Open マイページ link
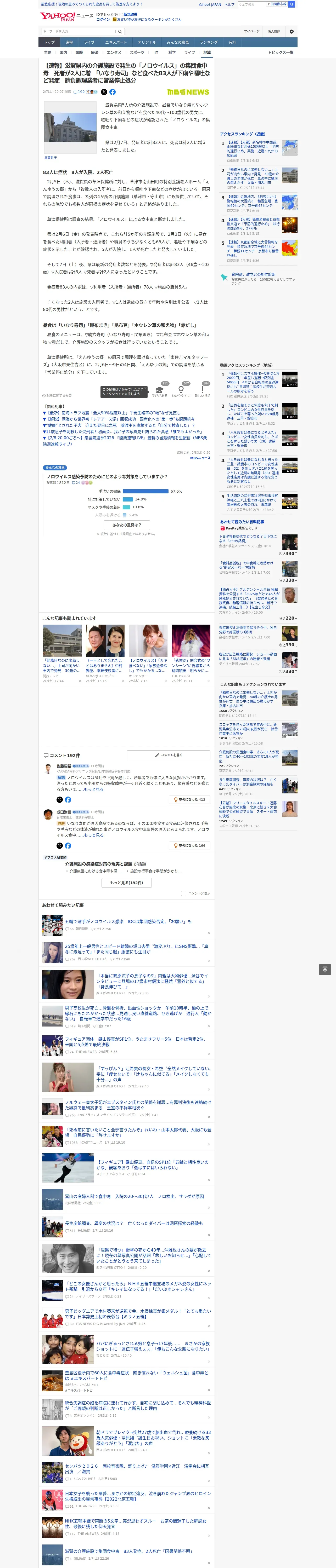This screenshot has width=336, height=1568. coord(252,32)
